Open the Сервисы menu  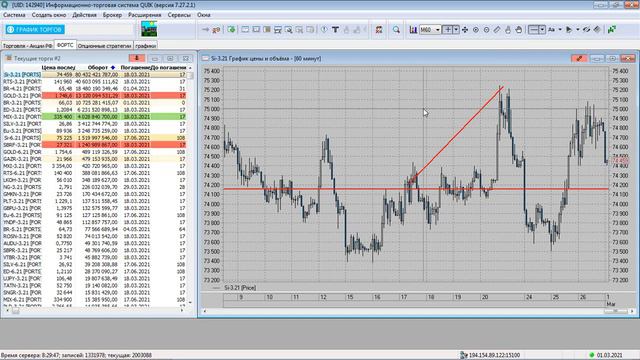[179, 15]
